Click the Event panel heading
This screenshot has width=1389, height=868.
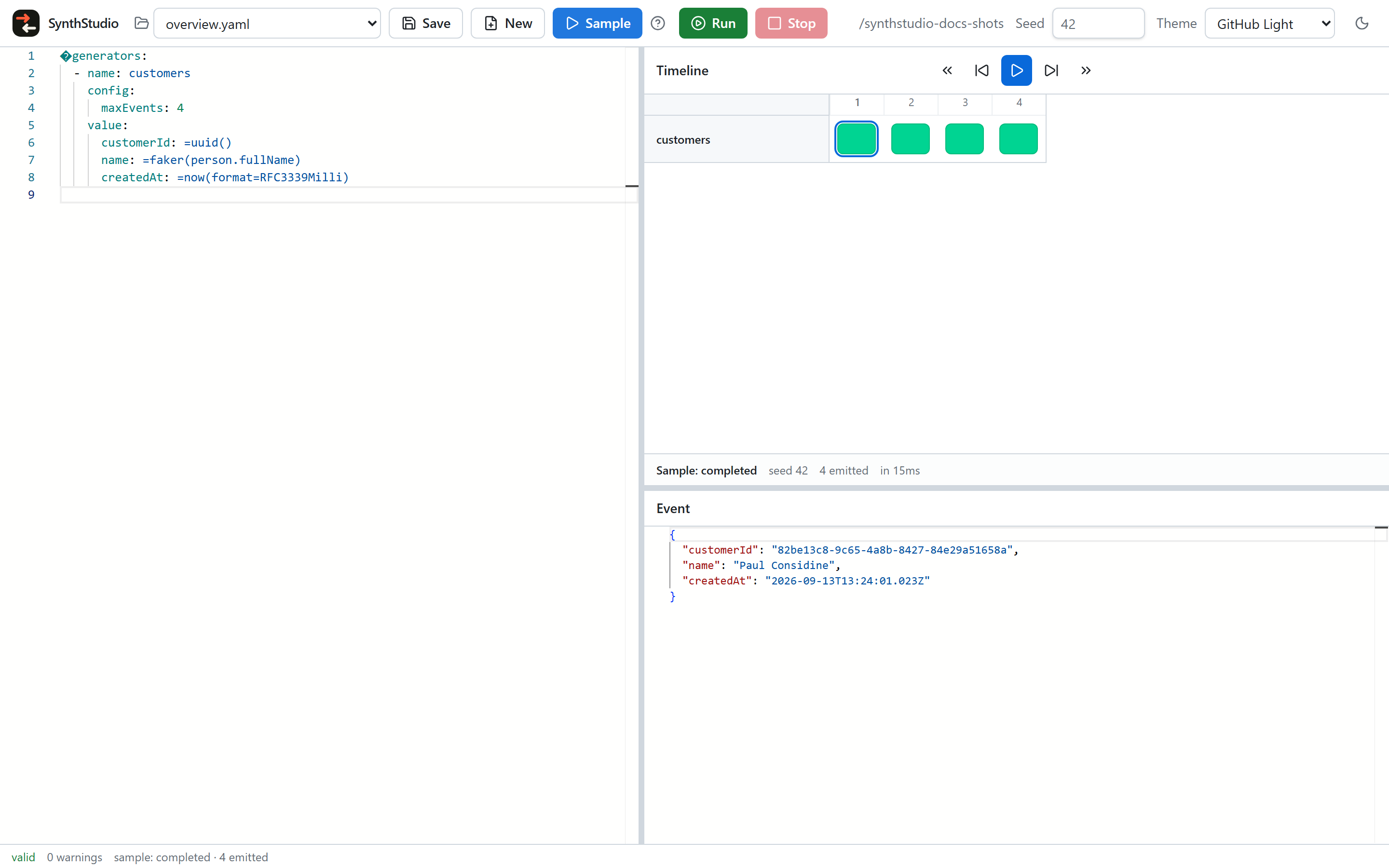[673, 508]
